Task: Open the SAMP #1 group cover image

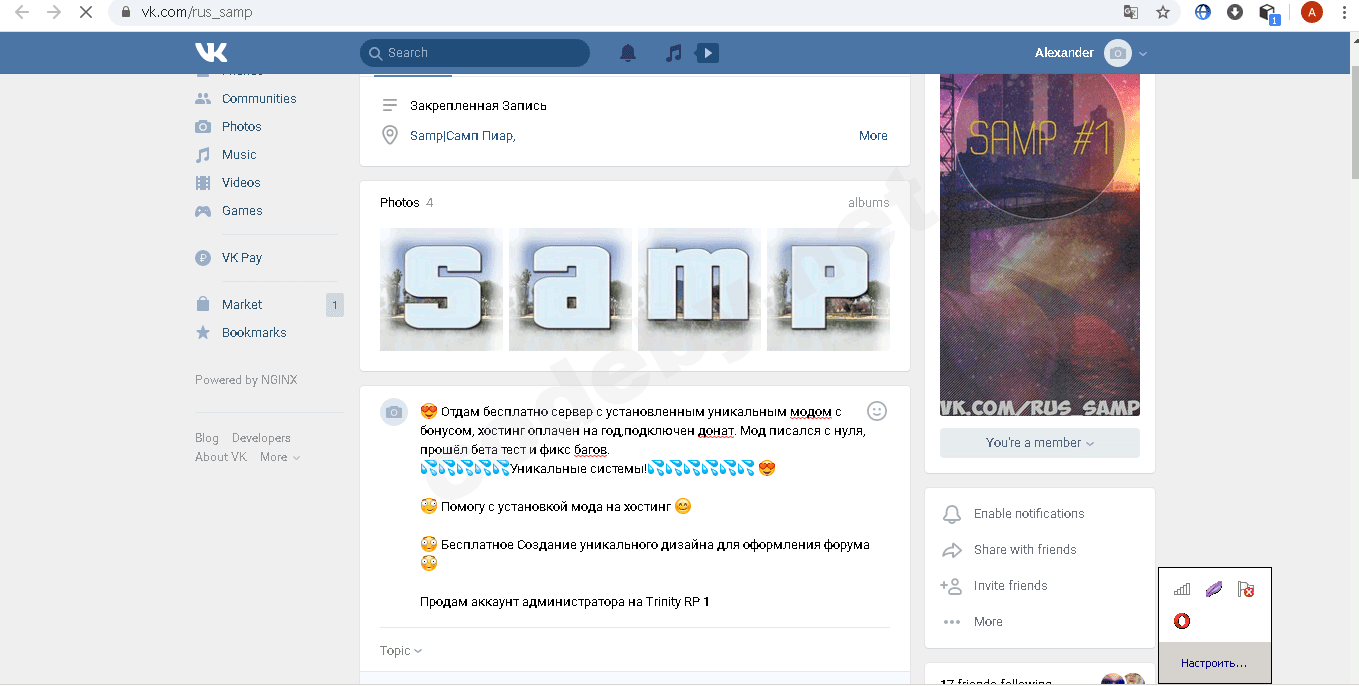Action: [x=1040, y=245]
